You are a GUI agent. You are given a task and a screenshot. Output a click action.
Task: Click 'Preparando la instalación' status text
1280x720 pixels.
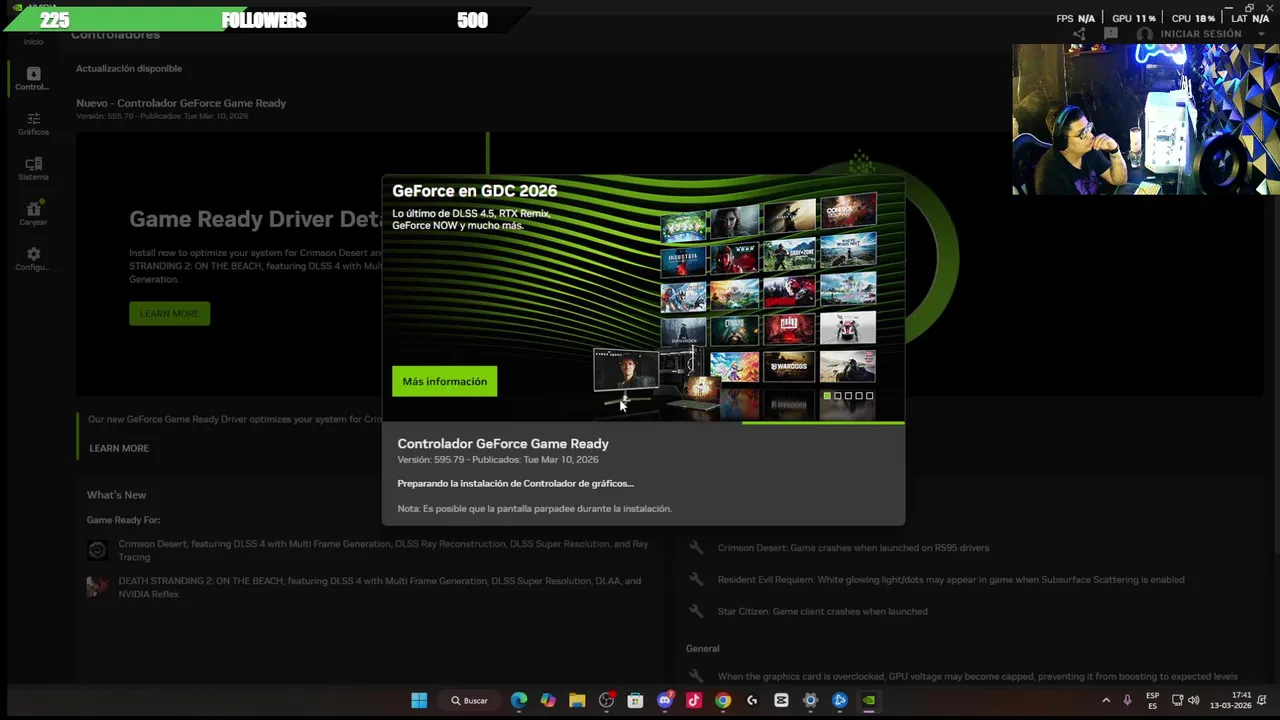point(515,484)
